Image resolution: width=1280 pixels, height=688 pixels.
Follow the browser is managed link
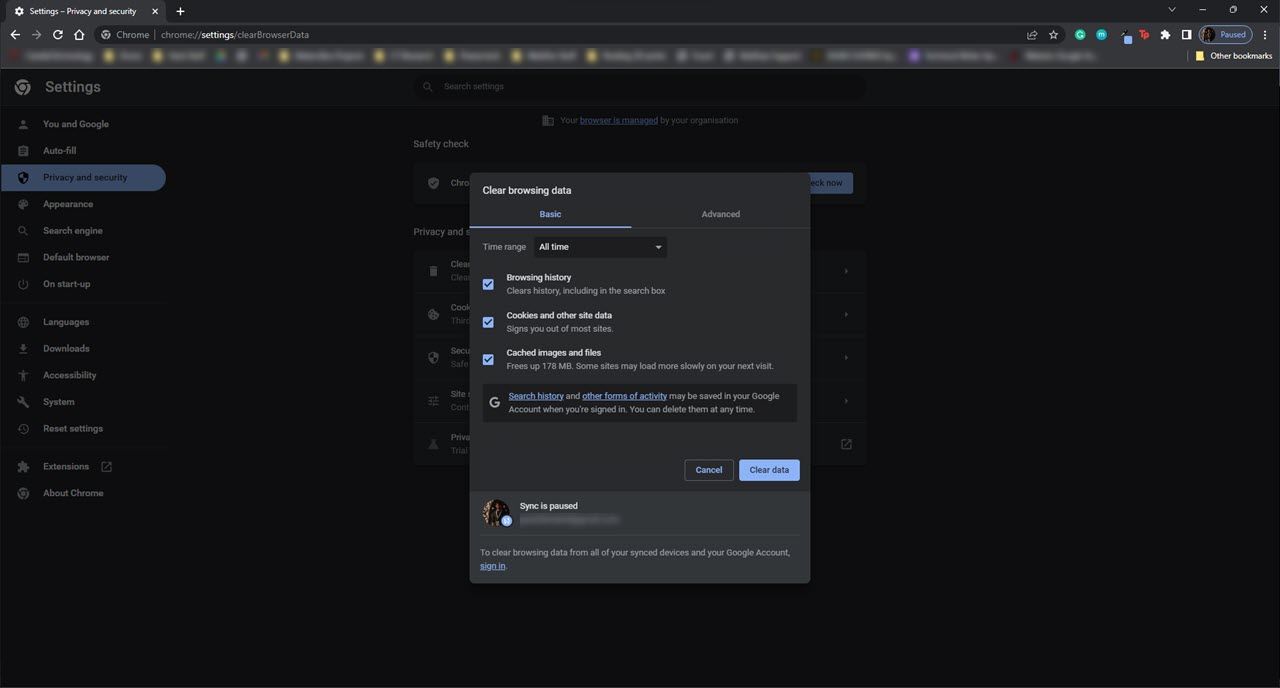[x=619, y=120]
